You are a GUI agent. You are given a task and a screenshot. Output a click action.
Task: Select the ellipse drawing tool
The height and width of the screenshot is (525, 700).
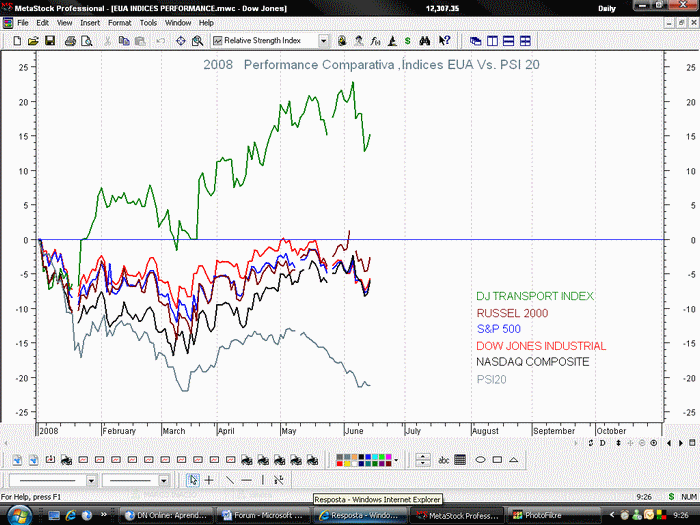480,460
